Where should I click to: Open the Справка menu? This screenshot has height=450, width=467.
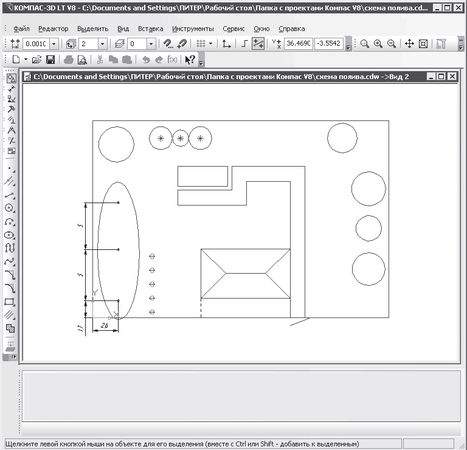tap(292, 29)
